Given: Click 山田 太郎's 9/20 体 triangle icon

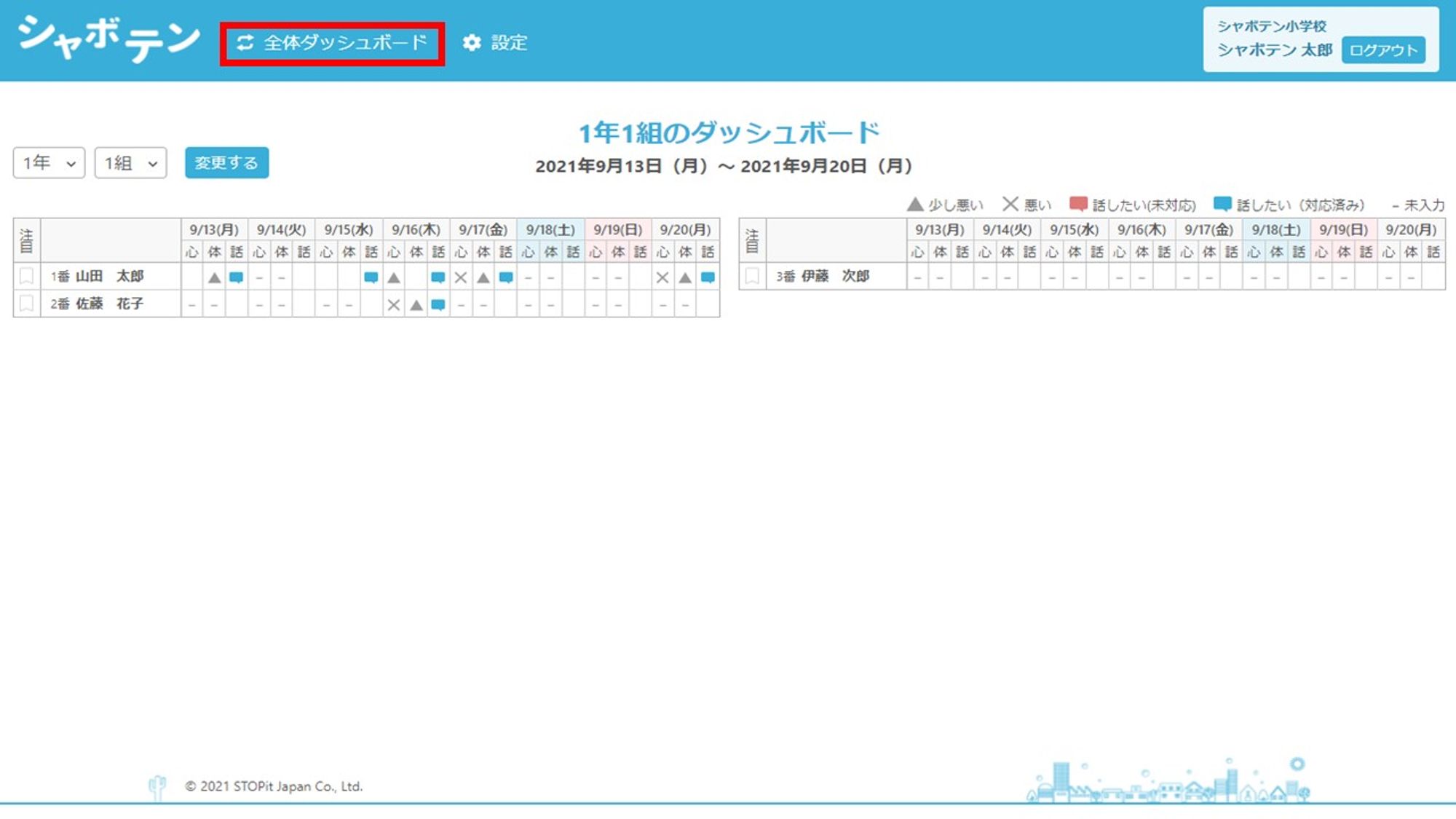Looking at the screenshot, I should [x=685, y=277].
